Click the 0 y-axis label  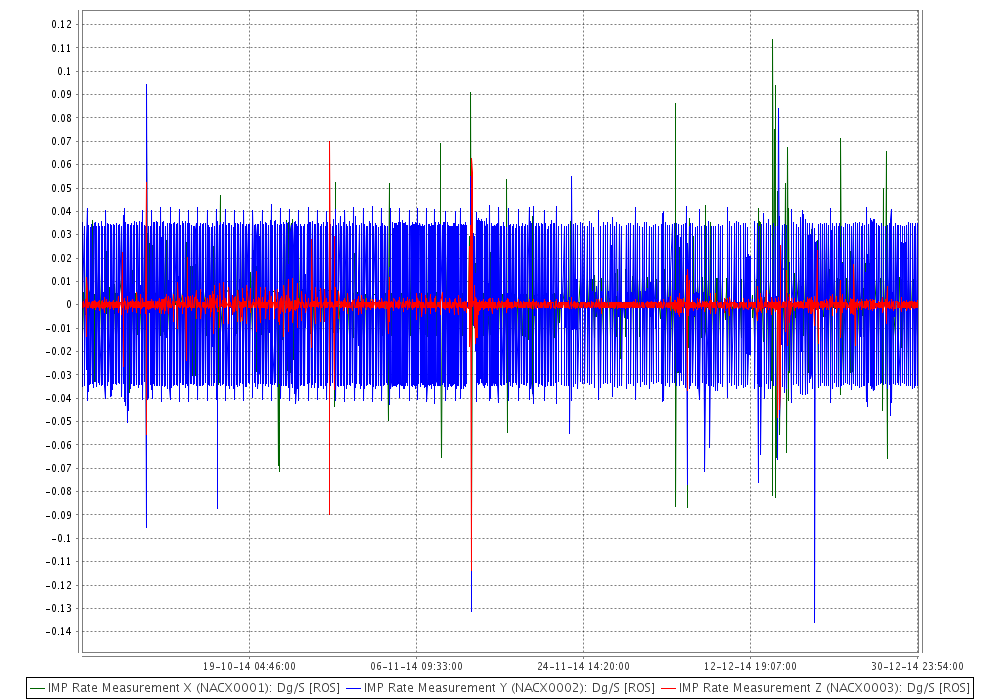[x=69, y=305]
